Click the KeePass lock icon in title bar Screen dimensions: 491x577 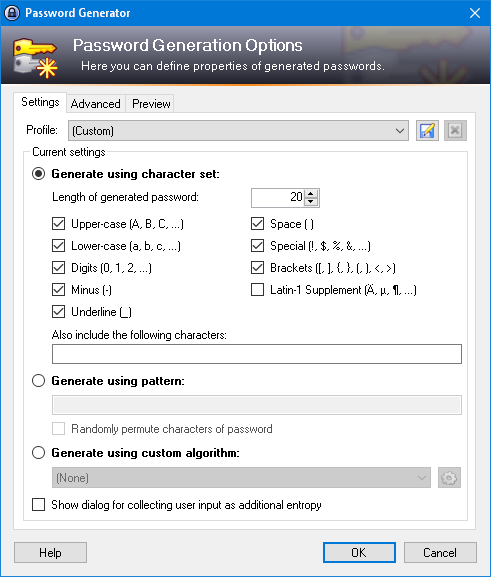11,13
